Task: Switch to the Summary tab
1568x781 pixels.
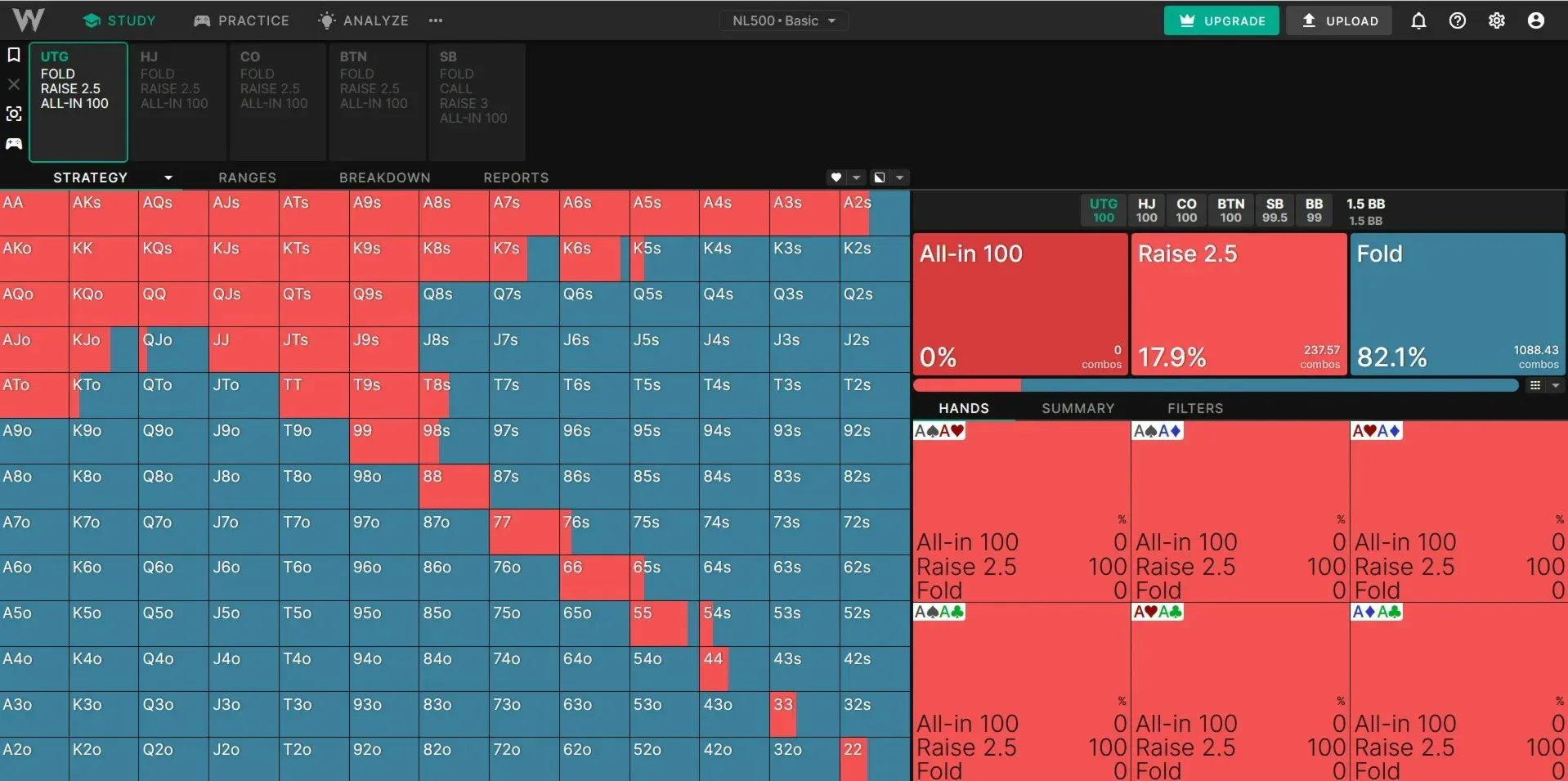Action: [x=1077, y=408]
